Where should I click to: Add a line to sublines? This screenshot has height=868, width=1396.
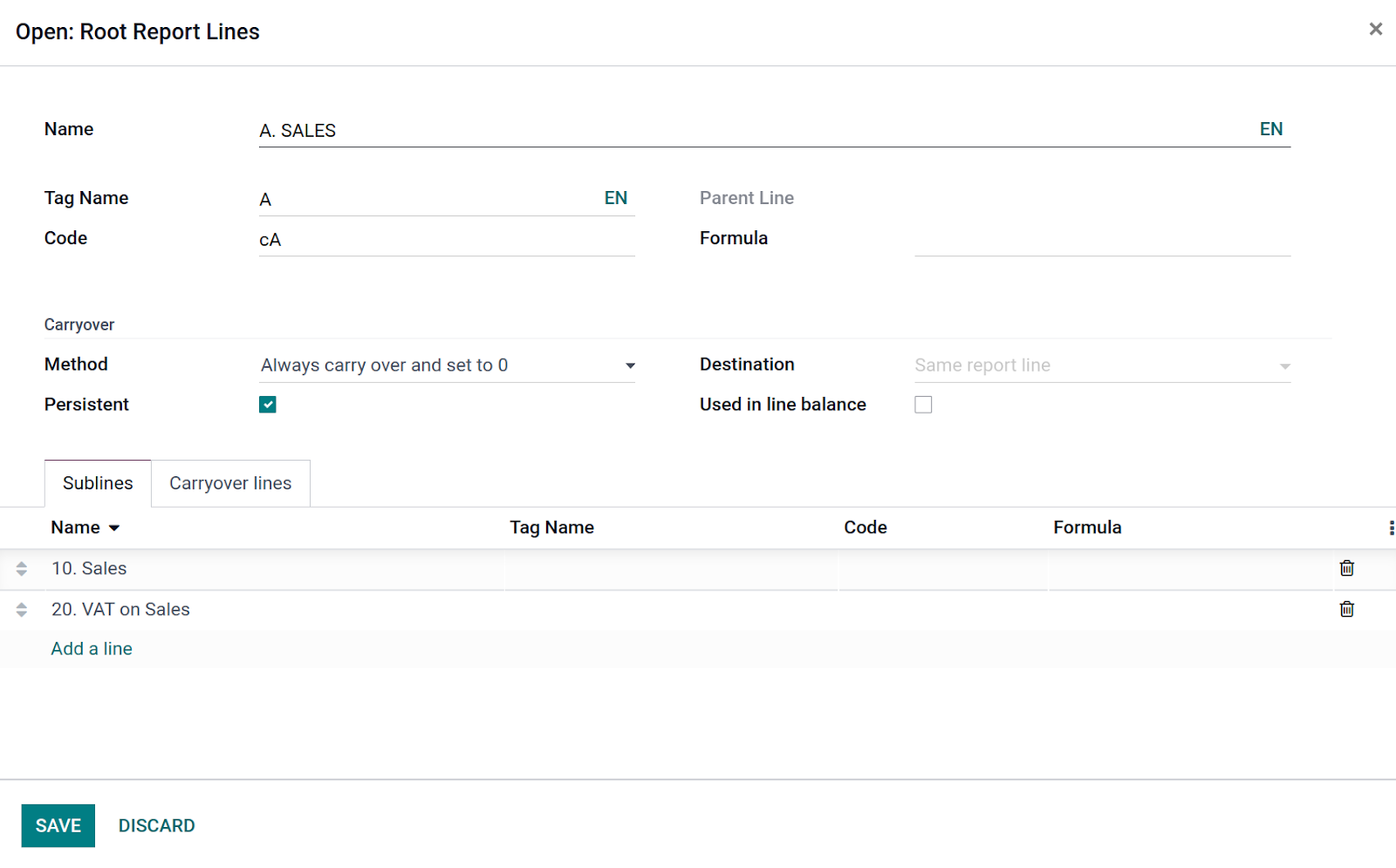[92, 648]
